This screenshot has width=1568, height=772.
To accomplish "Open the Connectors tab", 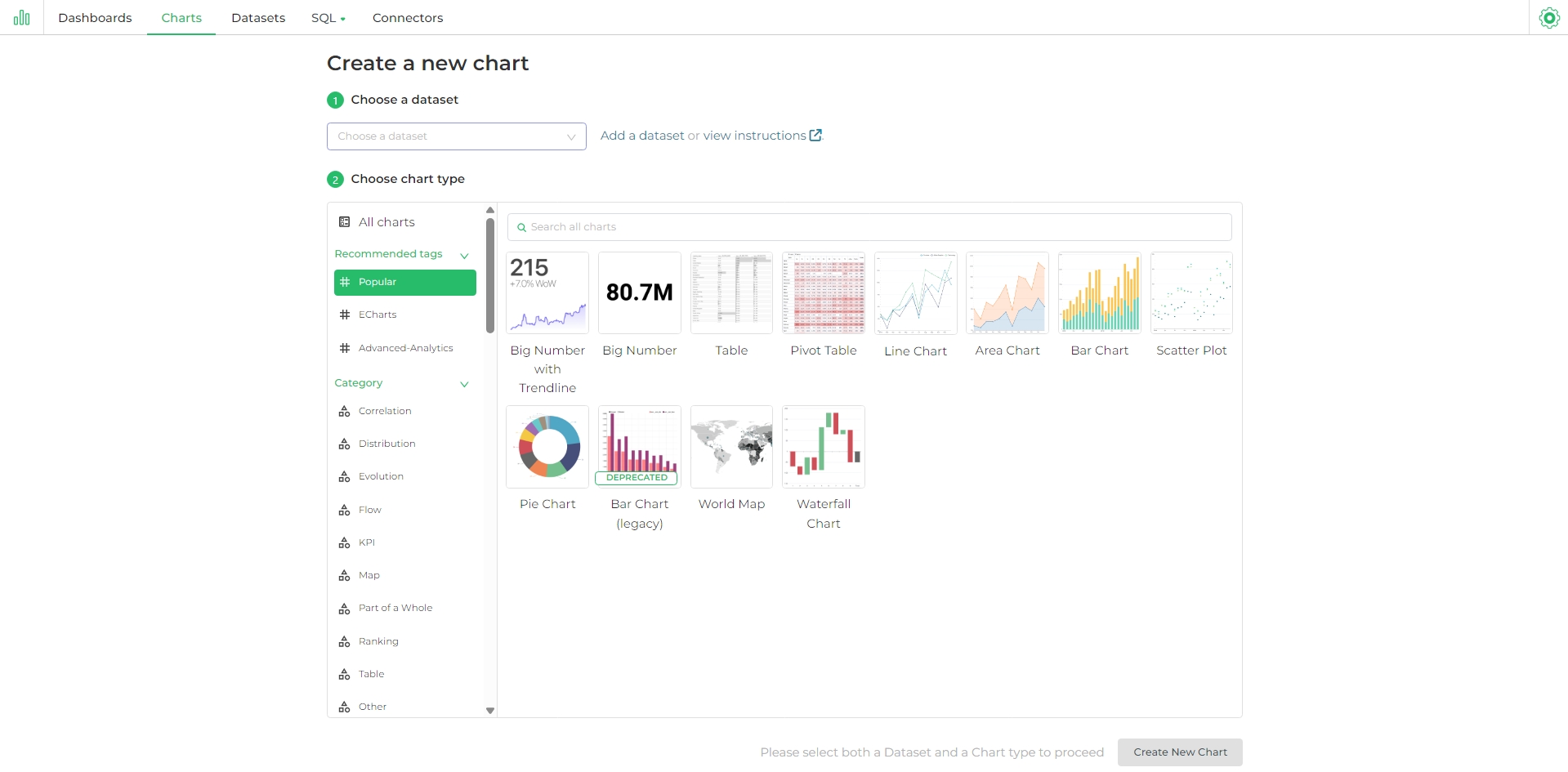I will 408,18.
